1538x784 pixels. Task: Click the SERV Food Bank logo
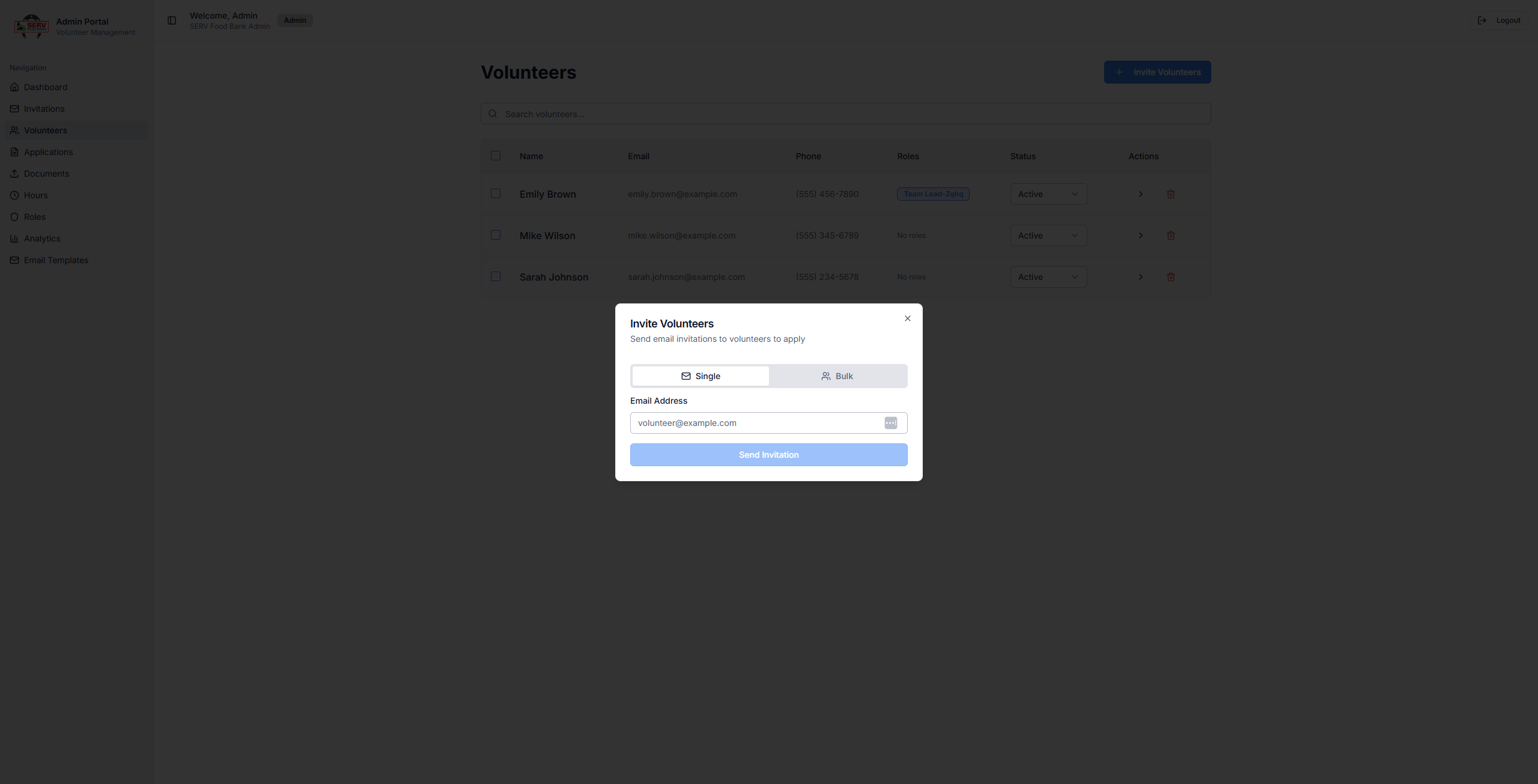coord(31,26)
